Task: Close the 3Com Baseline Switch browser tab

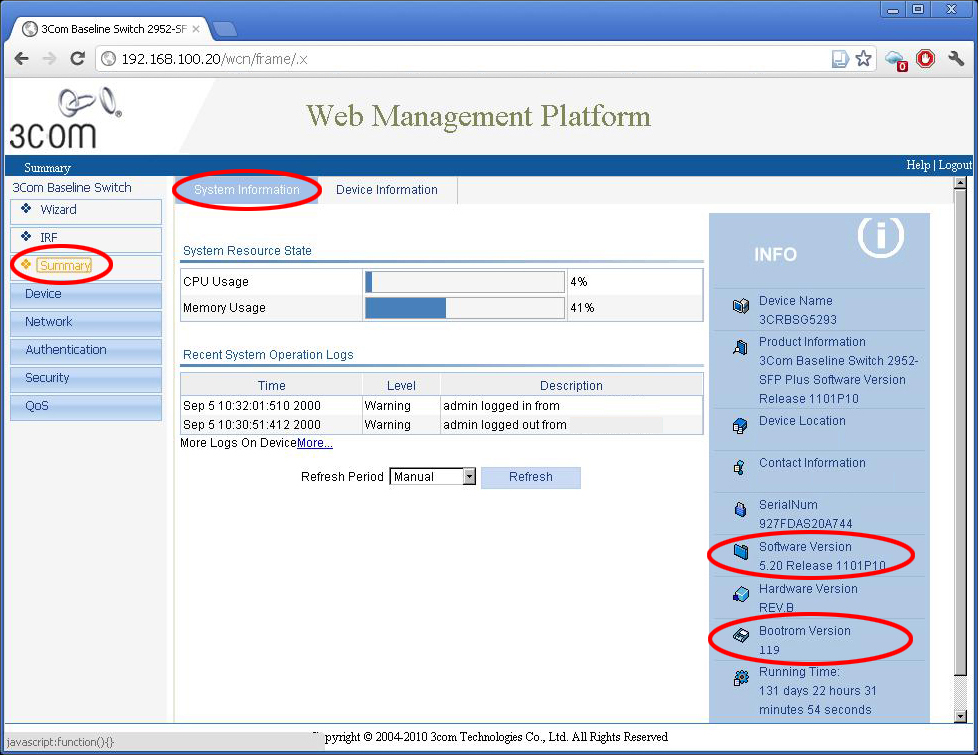Action: point(196,29)
